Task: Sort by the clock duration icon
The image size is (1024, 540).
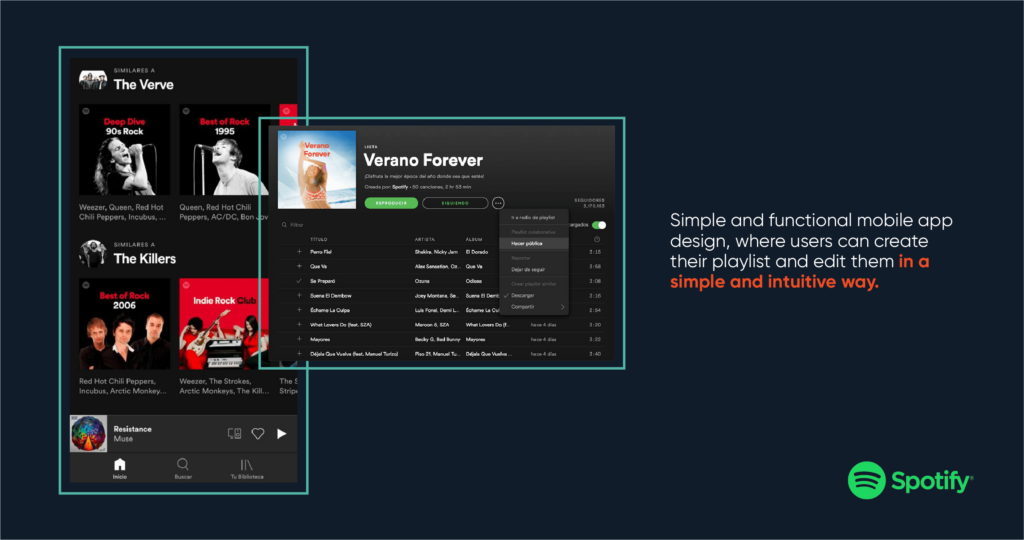Action: tap(597, 239)
